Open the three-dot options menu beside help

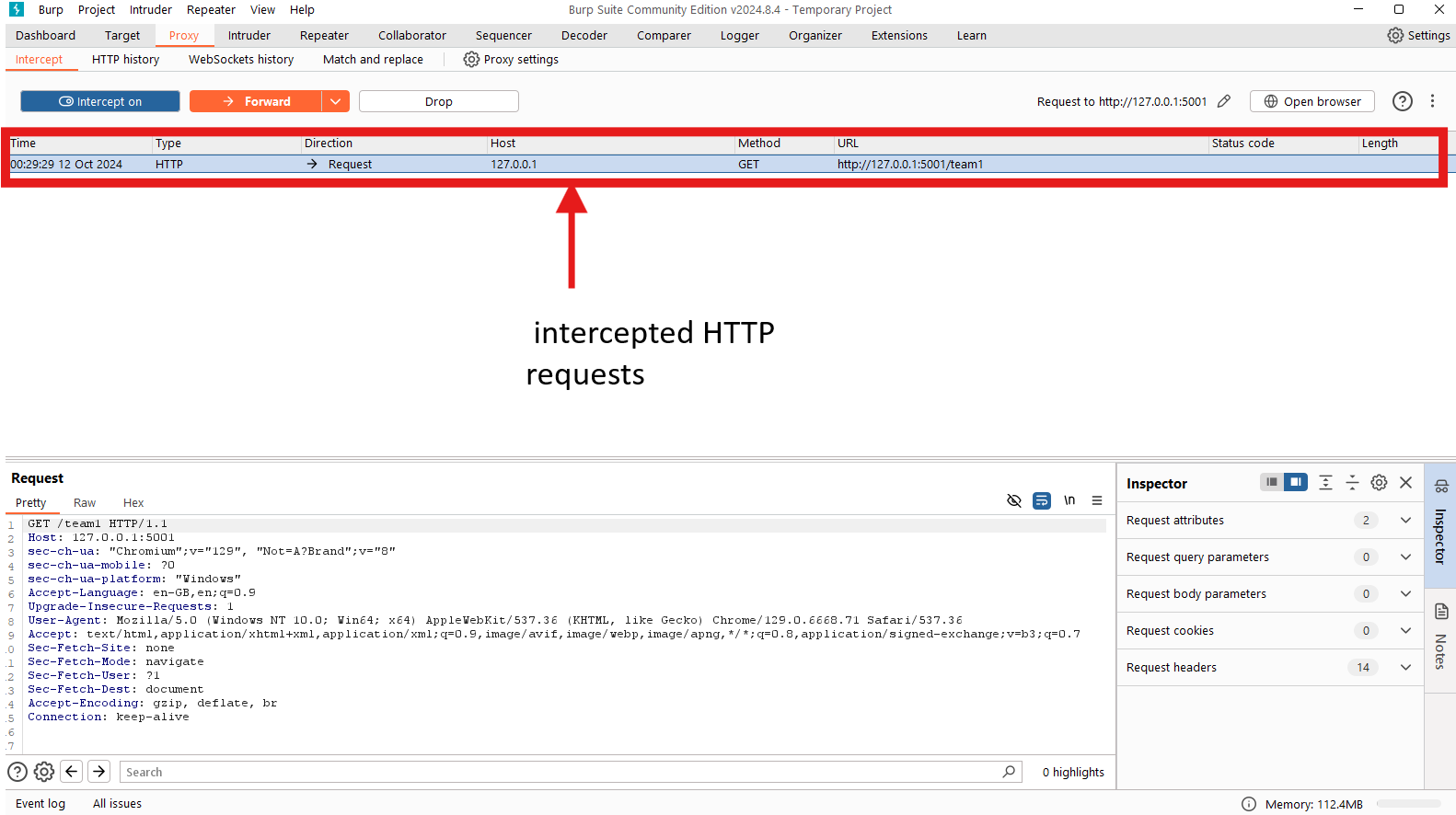(1432, 101)
